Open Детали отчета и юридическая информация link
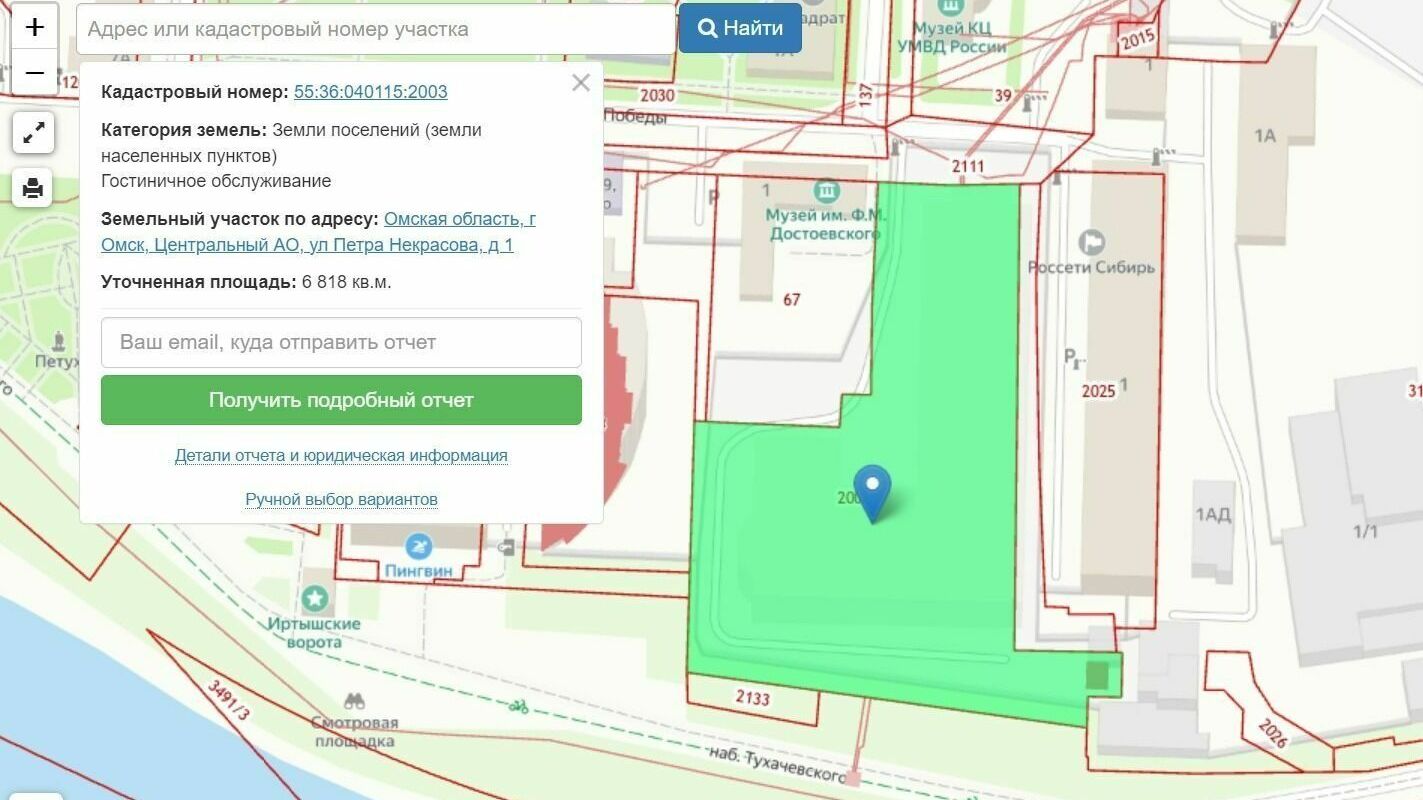The image size is (1423, 800). [x=341, y=456]
